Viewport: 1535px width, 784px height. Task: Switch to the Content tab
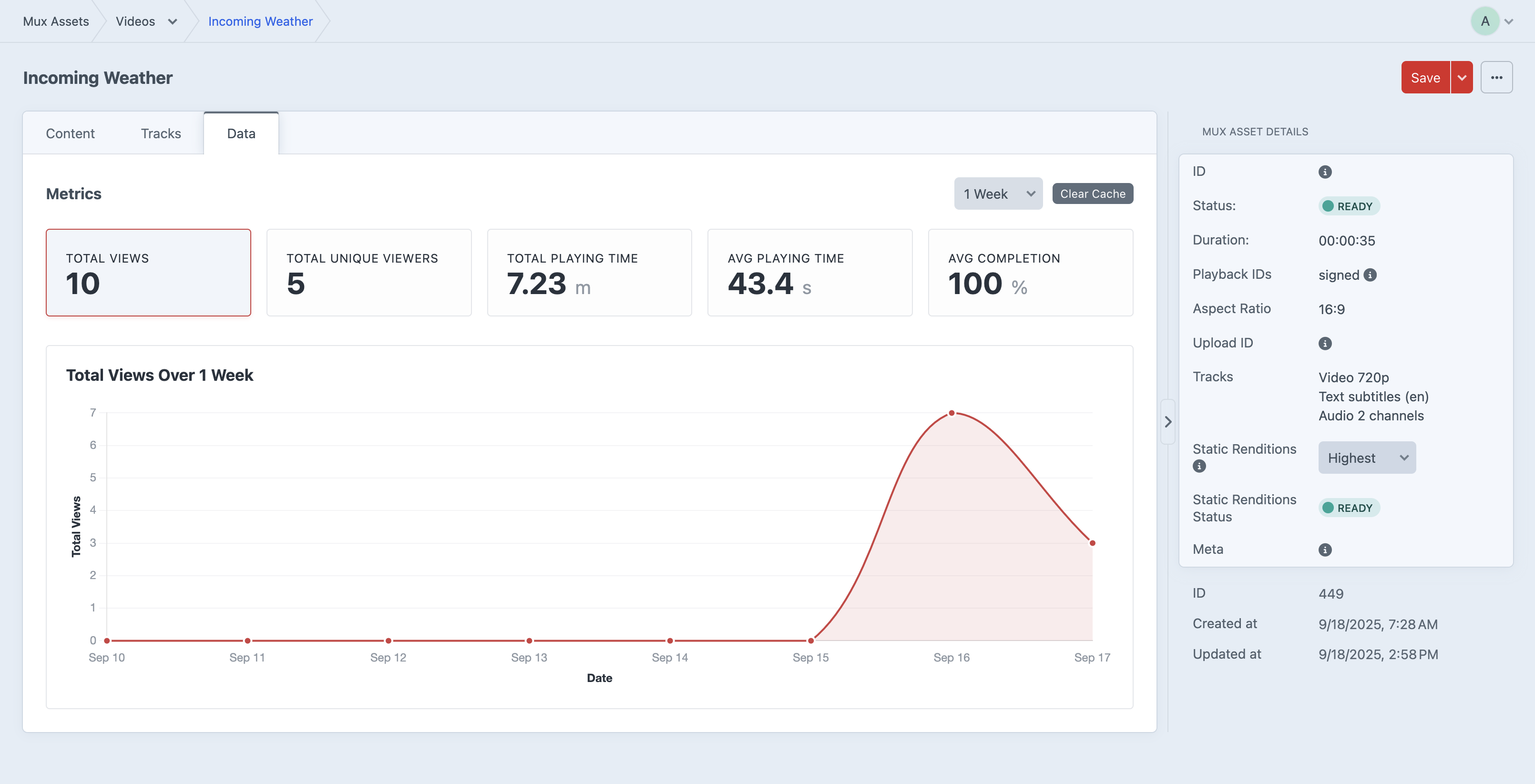pos(71,133)
